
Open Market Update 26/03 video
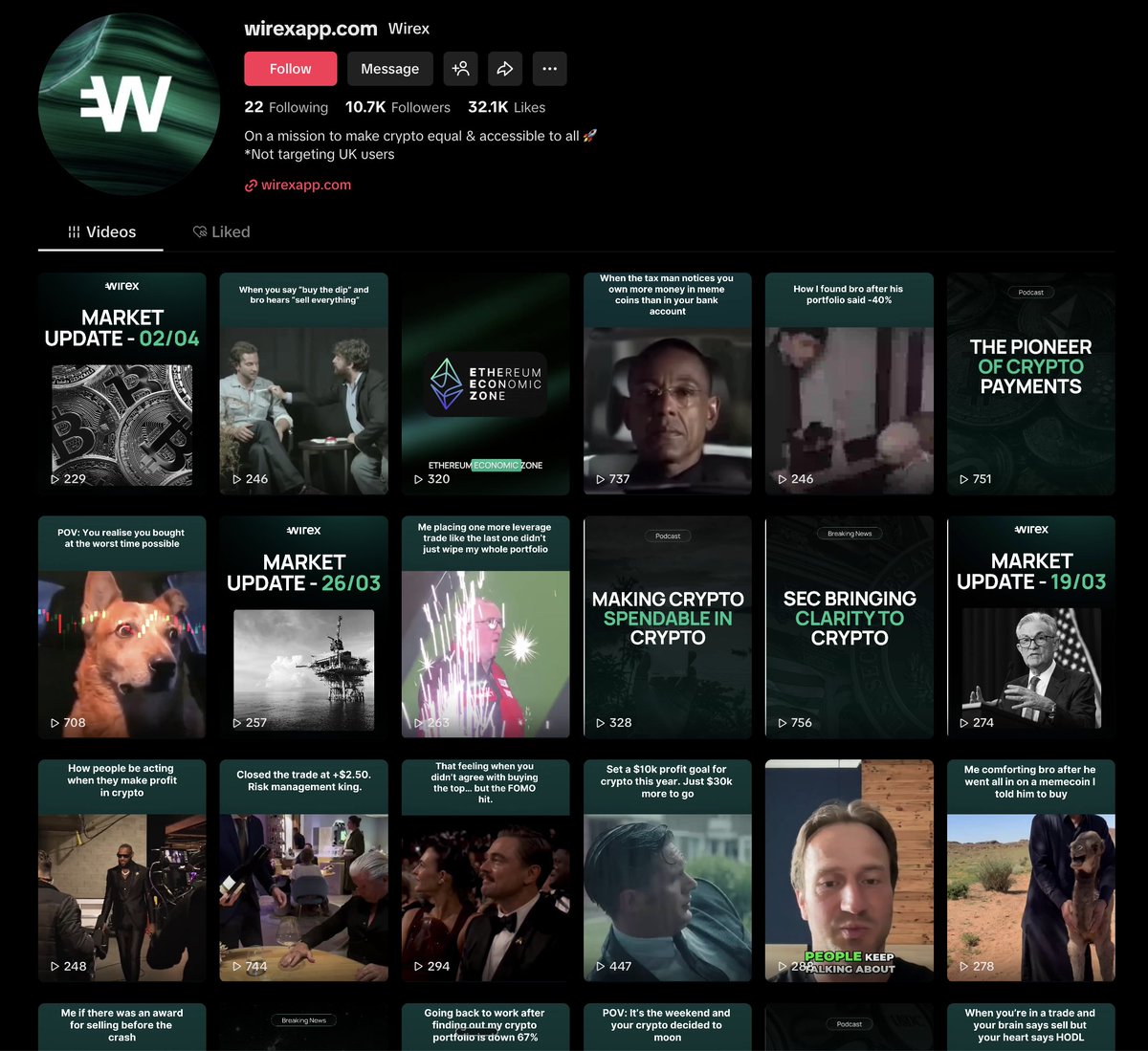coord(304,627)
